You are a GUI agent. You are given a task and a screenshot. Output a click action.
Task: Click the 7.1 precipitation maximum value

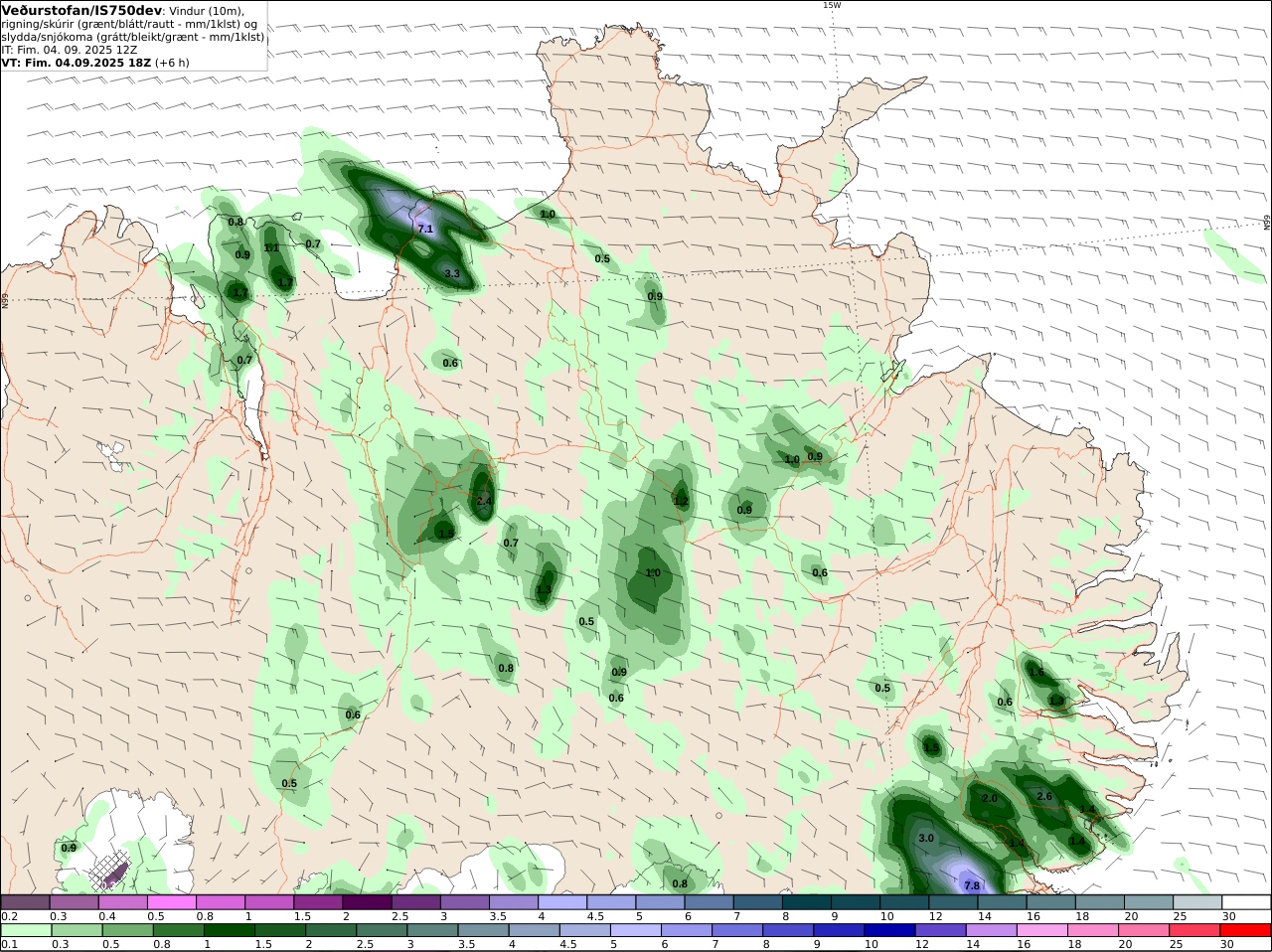425,230
